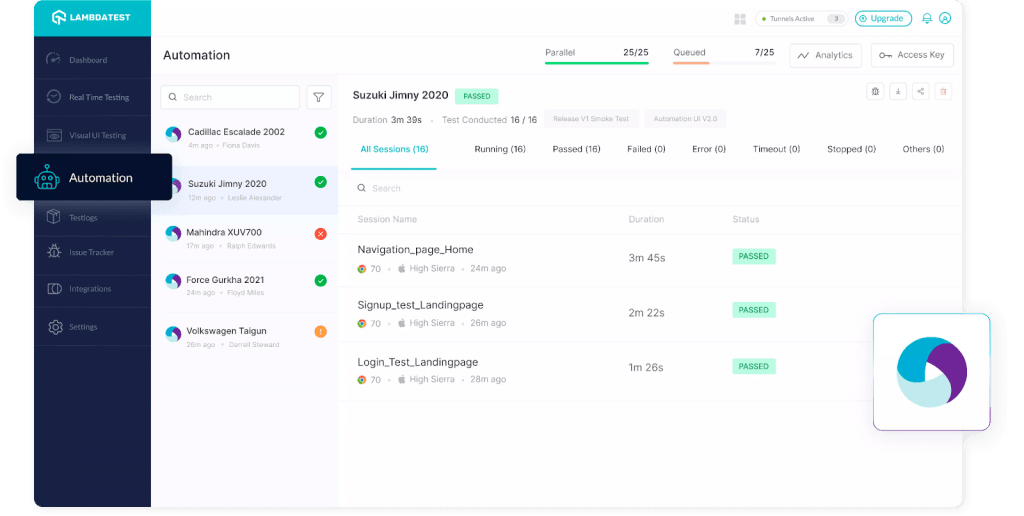This screenshot has height=516, width=1024.
Task: Click the share build icon
Action: tap(921, 91)
